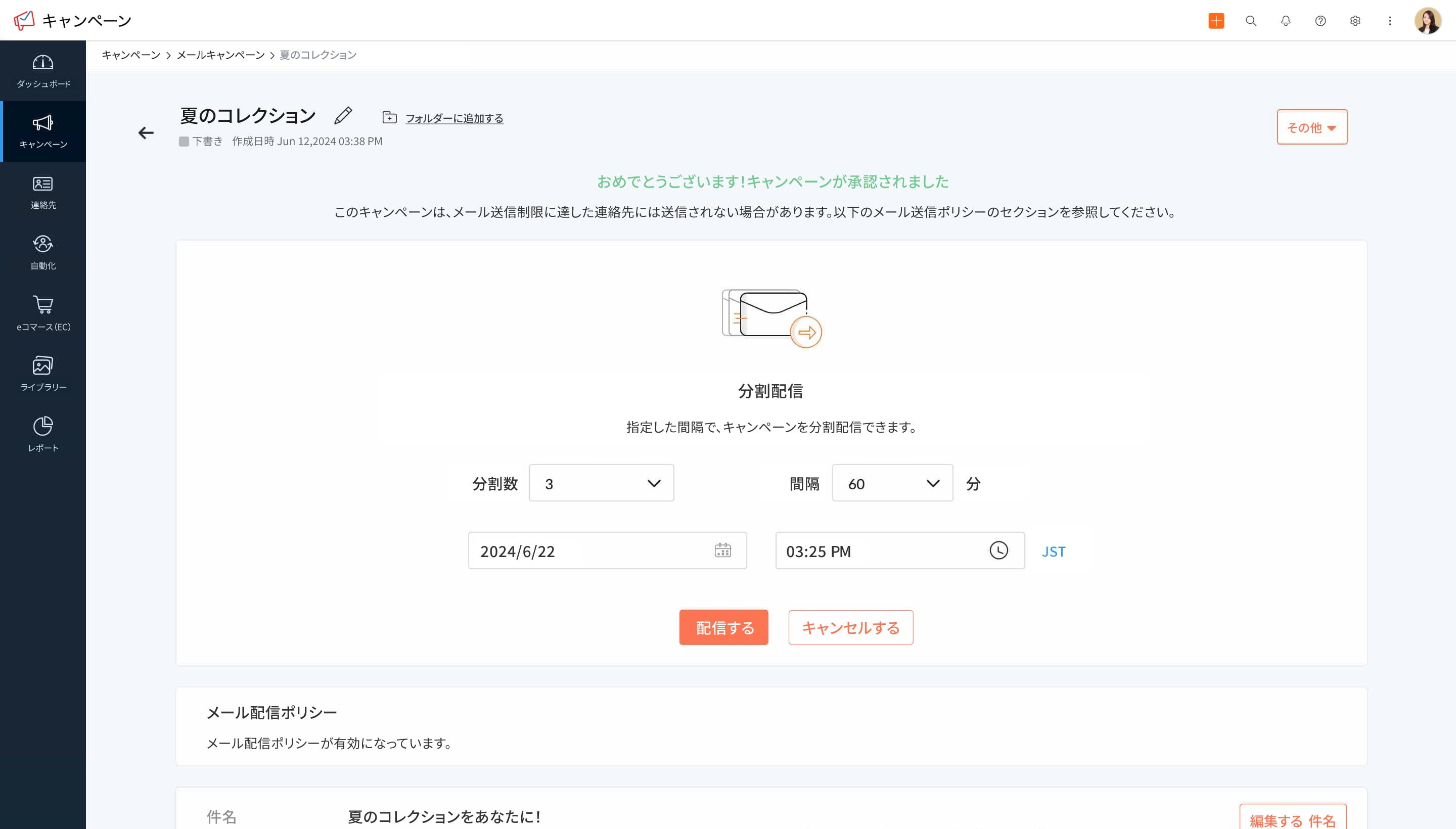The height and width of the screenshot is (829, 1456).
Task: Click the キャンセルする button
Action: 850,627
